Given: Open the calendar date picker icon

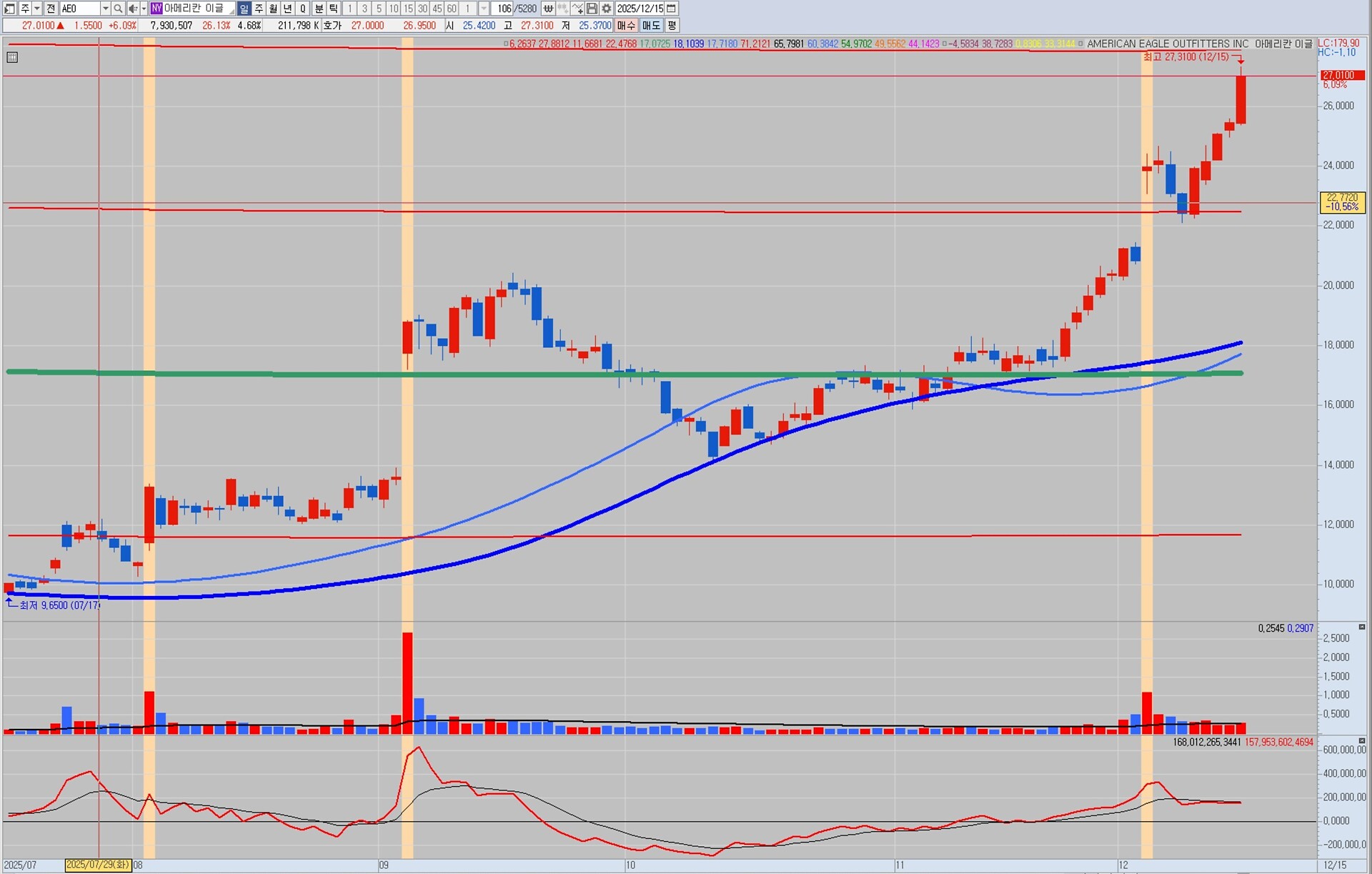Looking at the screenshot, I should pos(671,9).
